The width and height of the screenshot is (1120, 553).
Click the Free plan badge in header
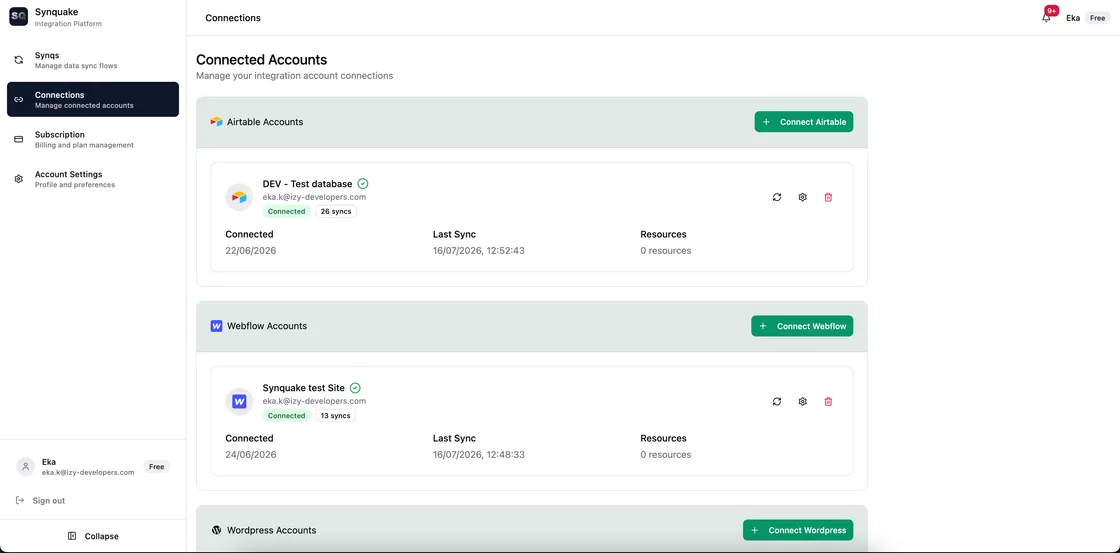point(1098,18)
